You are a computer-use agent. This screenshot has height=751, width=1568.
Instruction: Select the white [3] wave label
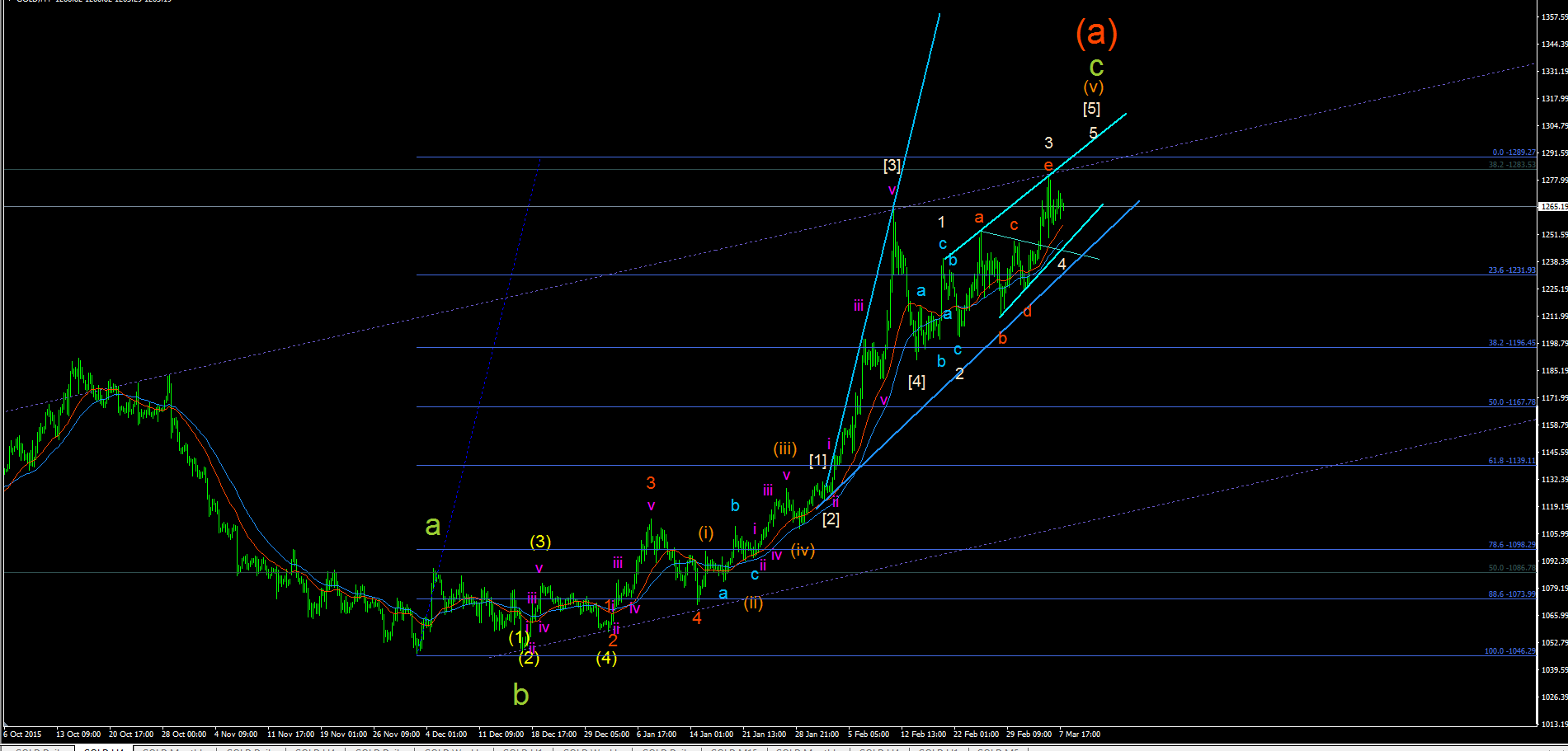coord(892,165)
